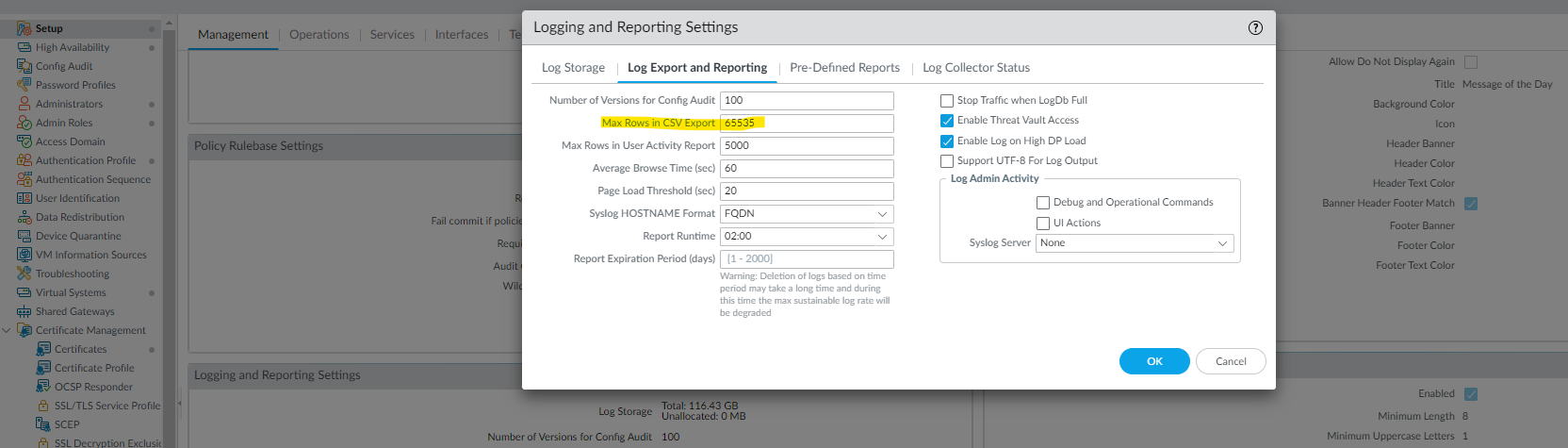Click the Config Audit sidebar icon

(x=24, y=66)
